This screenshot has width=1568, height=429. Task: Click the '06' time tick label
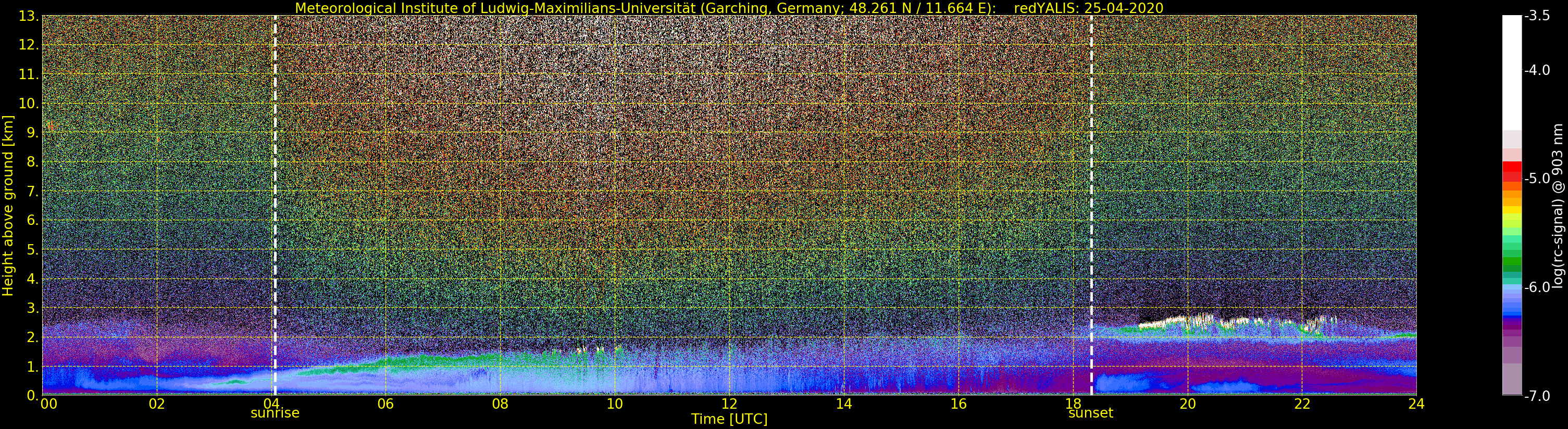tap(386, 403)
